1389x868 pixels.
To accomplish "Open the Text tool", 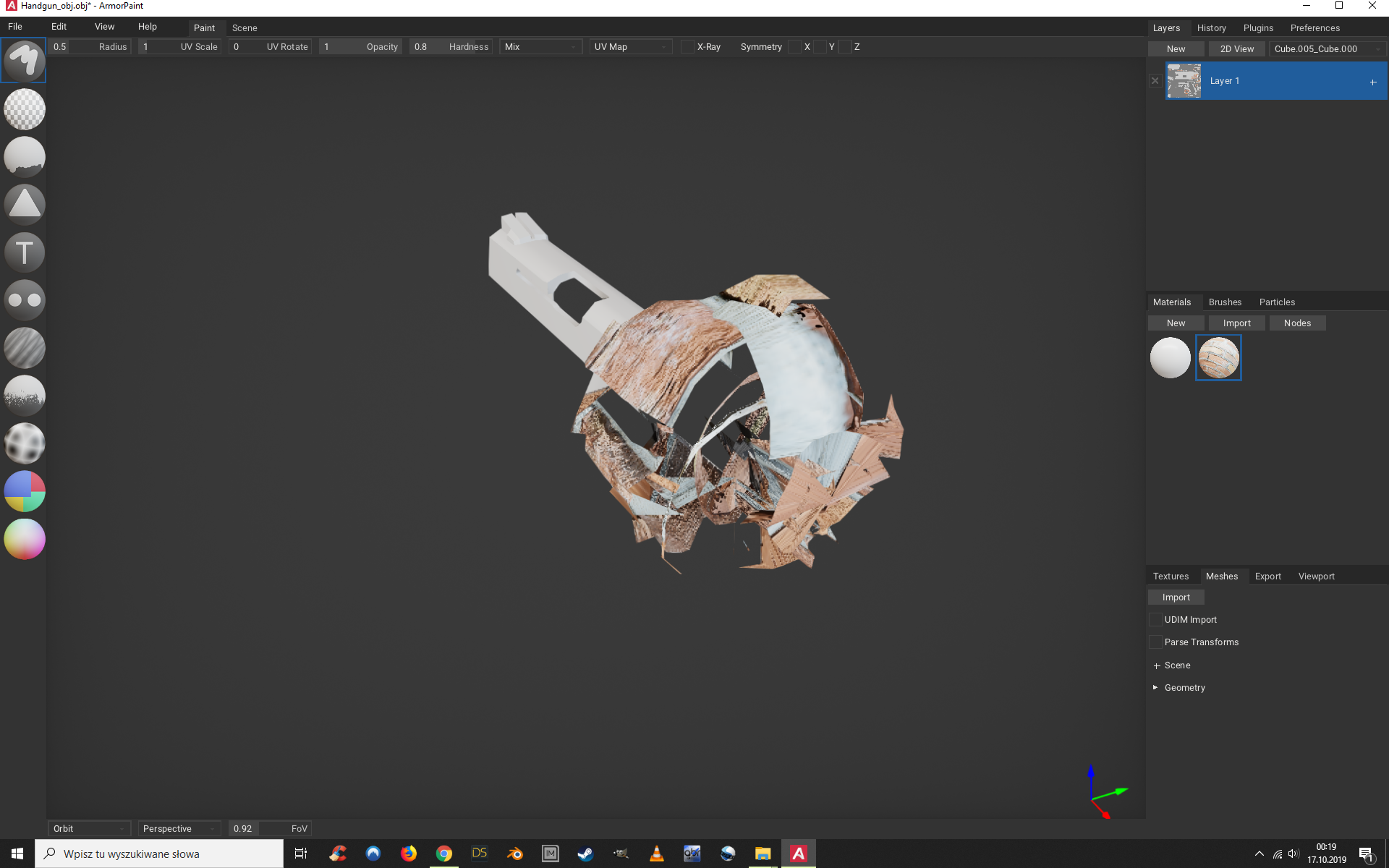I will [x=24, y=252].
